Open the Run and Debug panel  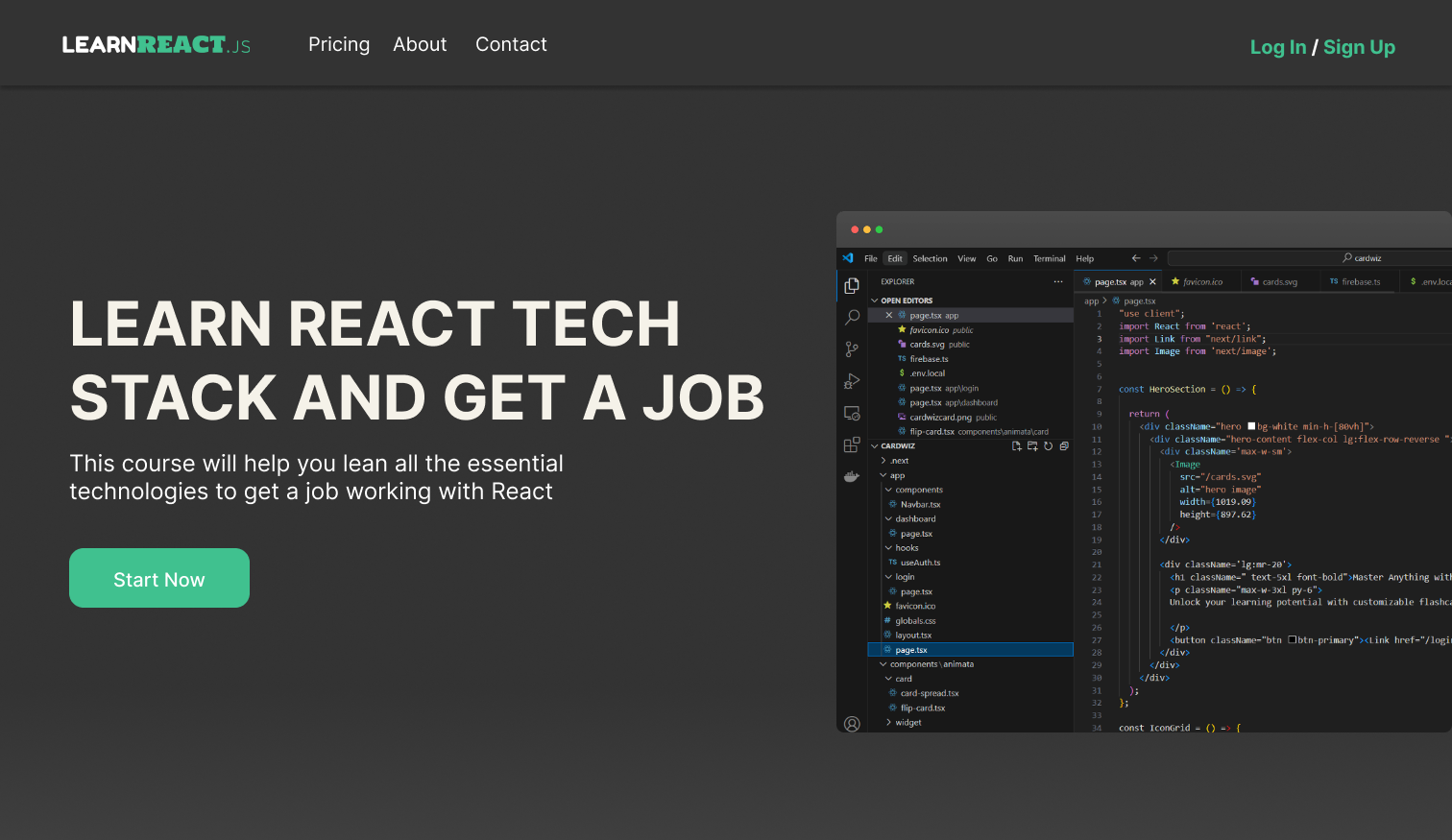pyautogui.click(x=851, y=381)
